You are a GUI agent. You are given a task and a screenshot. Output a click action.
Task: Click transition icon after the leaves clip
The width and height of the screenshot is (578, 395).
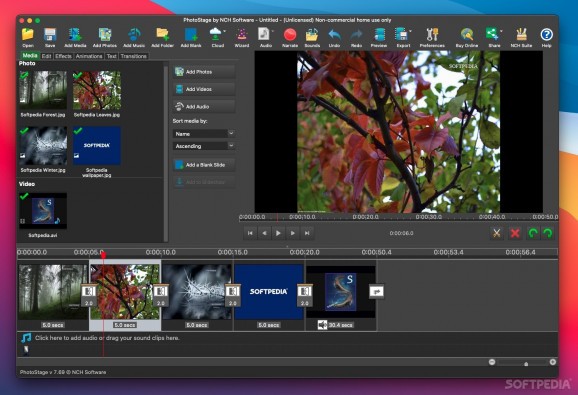pyautogui.click(x=161, y=295)
